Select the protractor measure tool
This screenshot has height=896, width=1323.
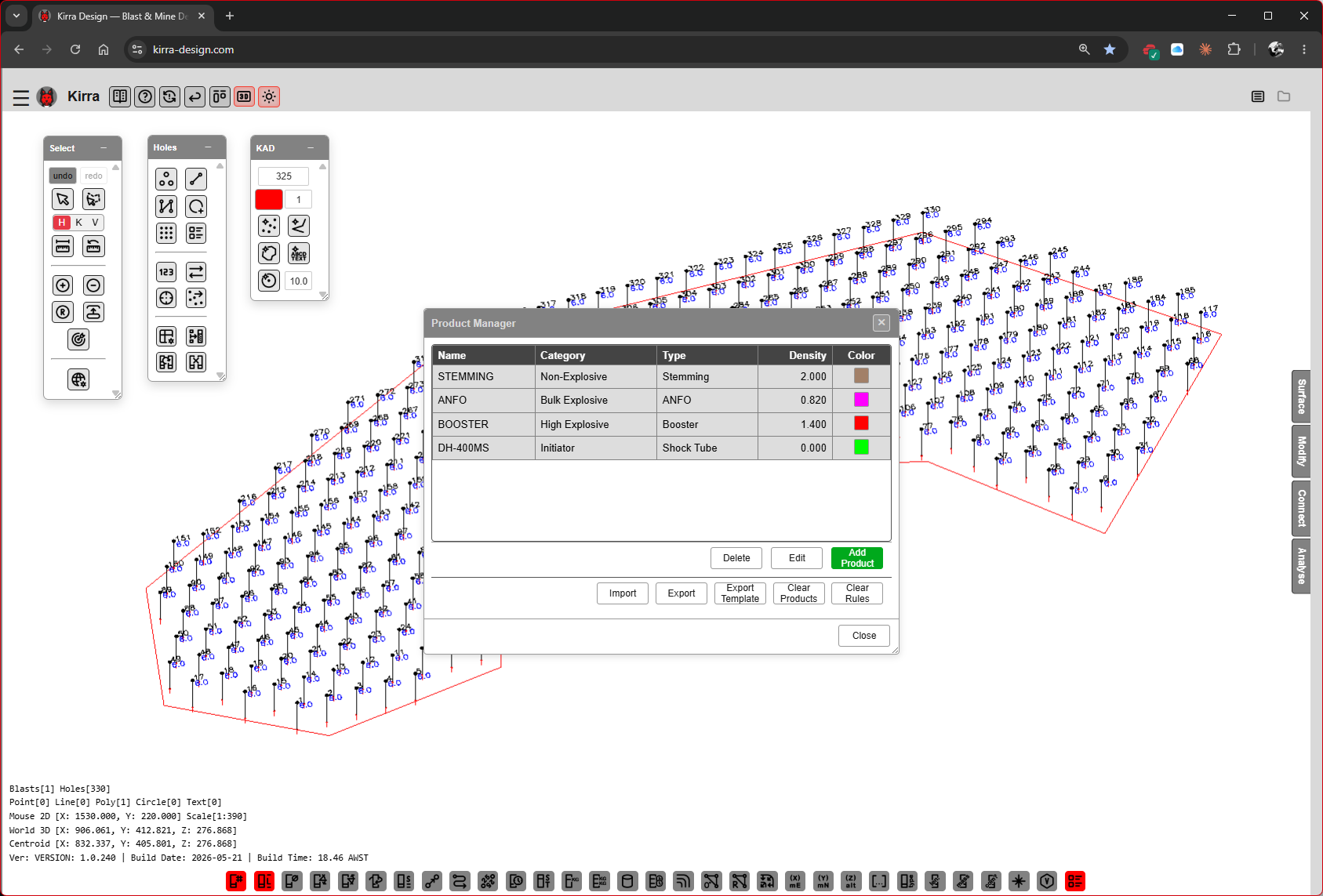[x=93, y=246]
